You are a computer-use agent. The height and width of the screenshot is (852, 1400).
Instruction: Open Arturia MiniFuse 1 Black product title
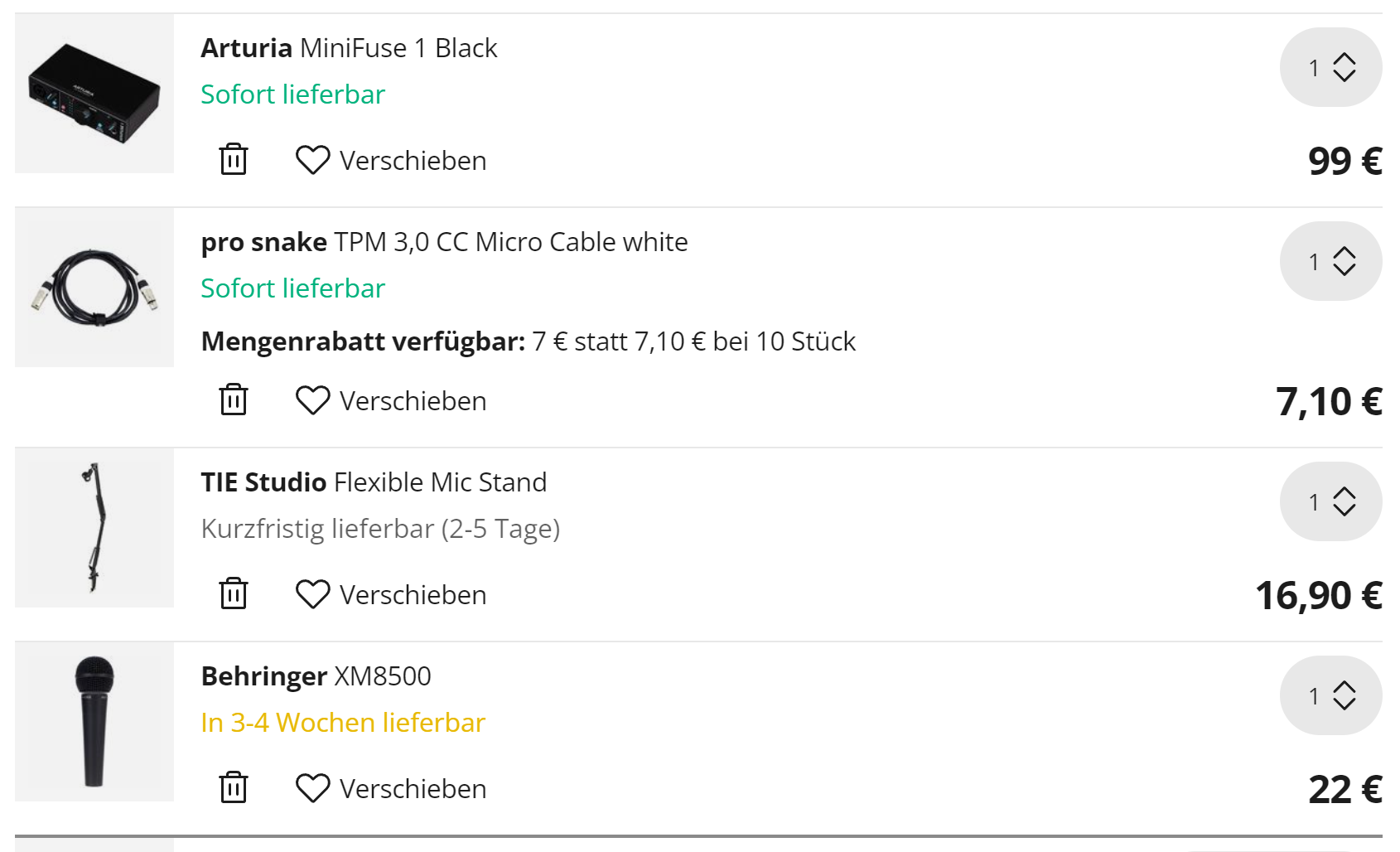[x=349, y=48]
